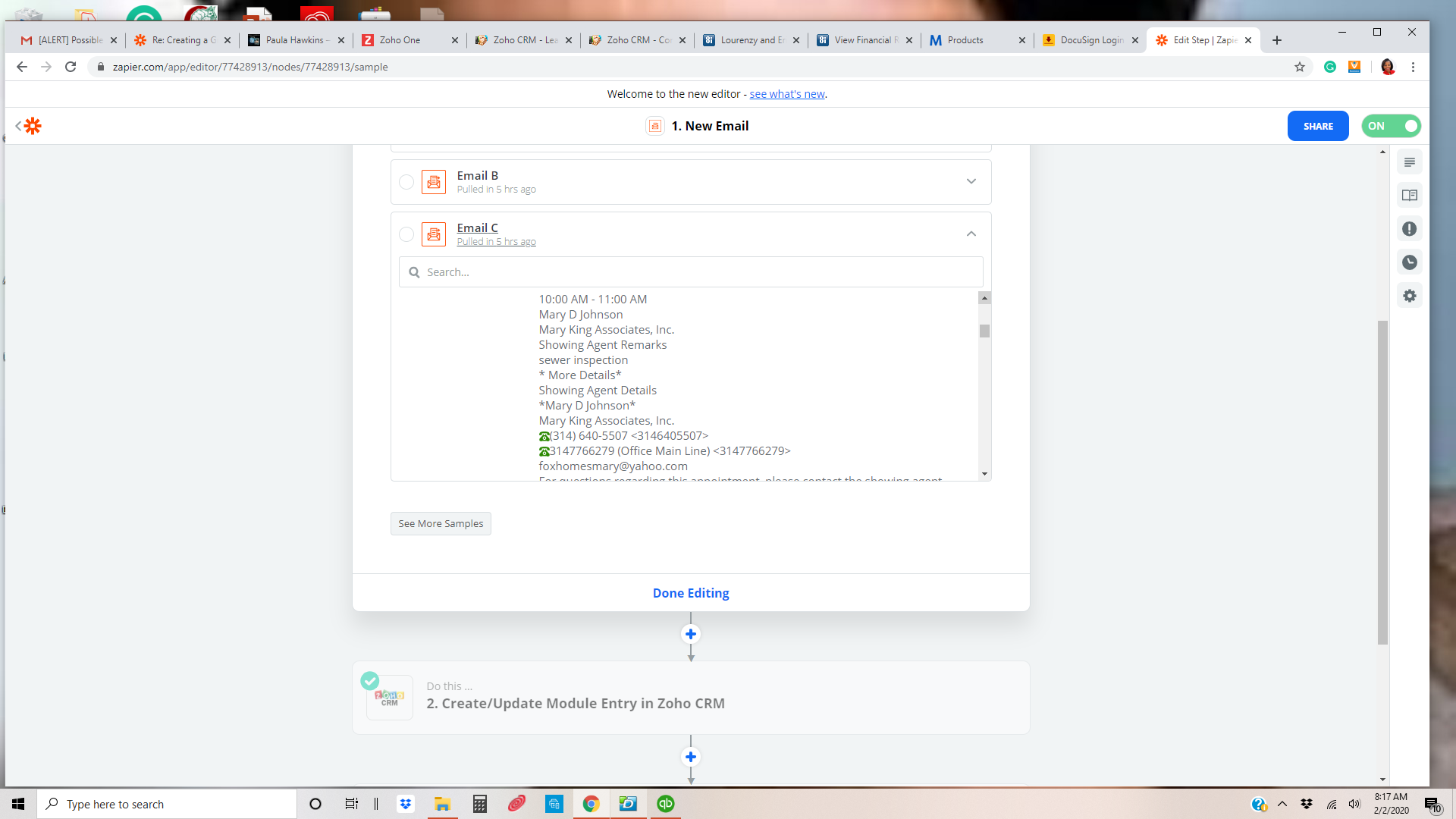Click the '1. New Email' step title
This screenshot has width=1456, height=819.
click(710, 126)
